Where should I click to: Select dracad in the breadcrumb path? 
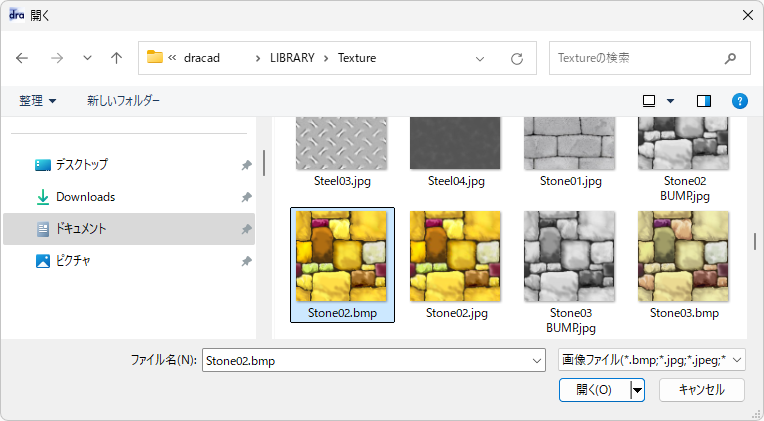(x=202, y=58)
